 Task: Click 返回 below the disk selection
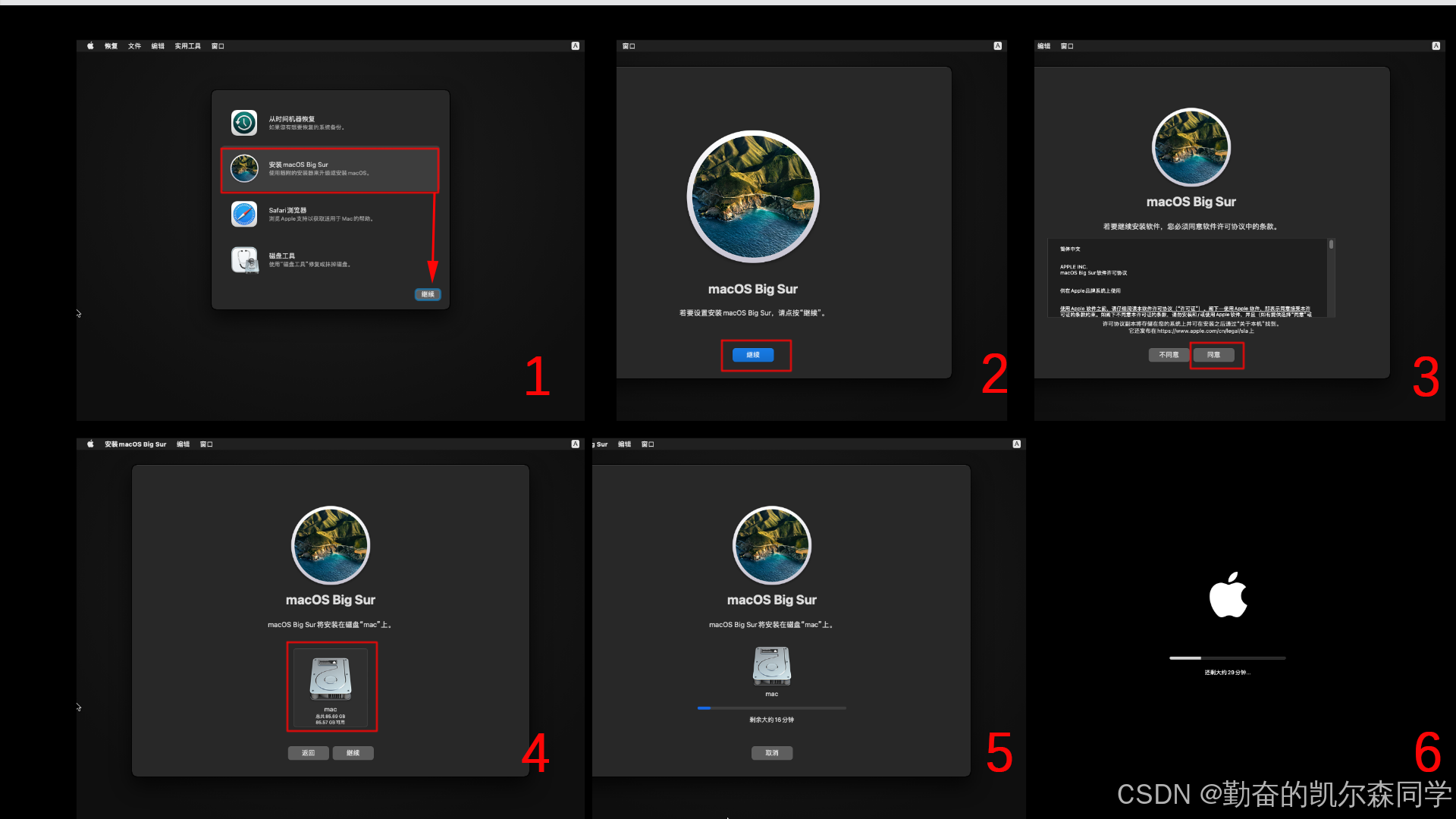click(x=308, y=753)
